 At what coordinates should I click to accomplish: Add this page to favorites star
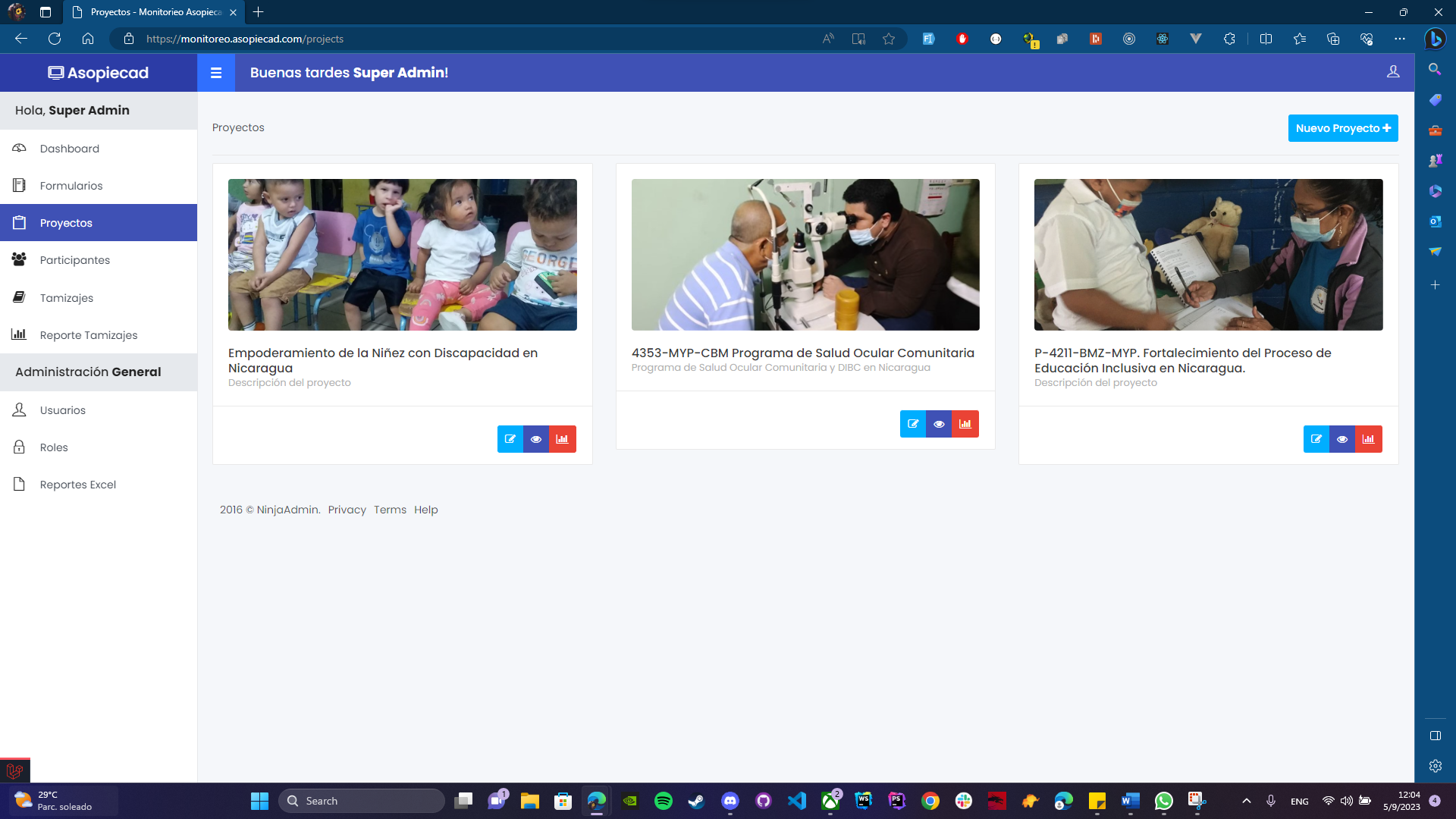tap(889, 39)
